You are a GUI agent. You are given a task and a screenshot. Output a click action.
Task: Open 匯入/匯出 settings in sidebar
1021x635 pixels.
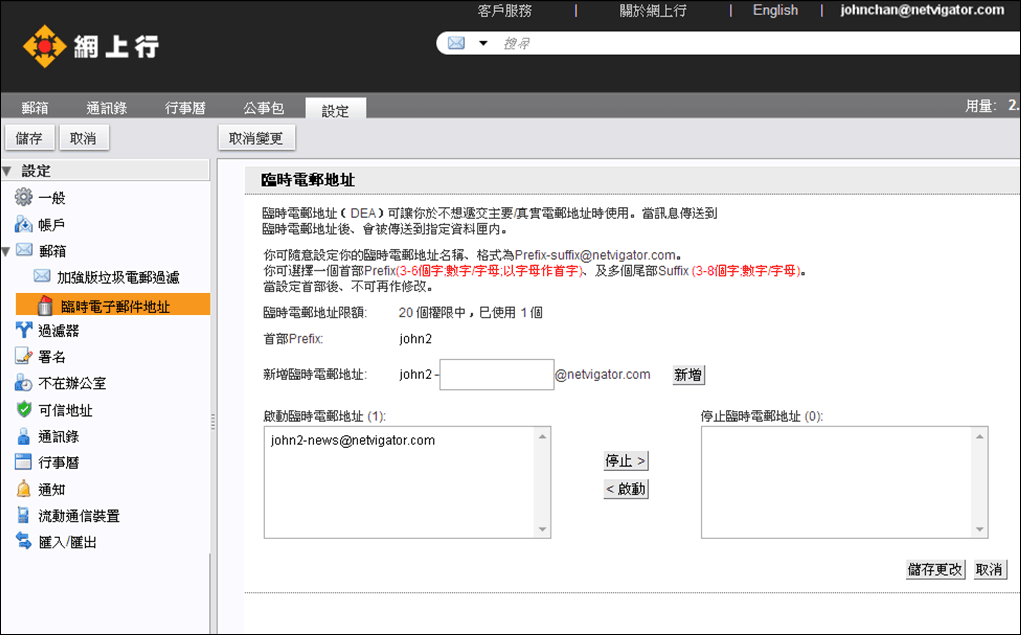(x=68, y=543)
